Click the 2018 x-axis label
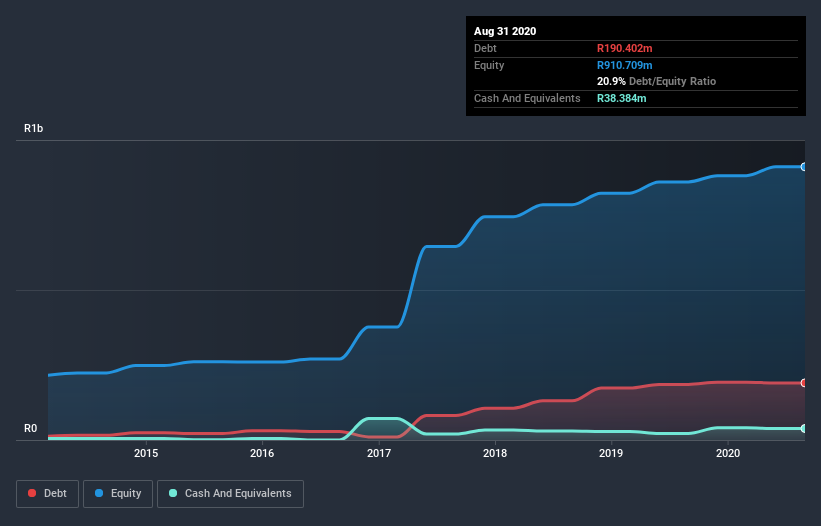 tap(495, 453)
